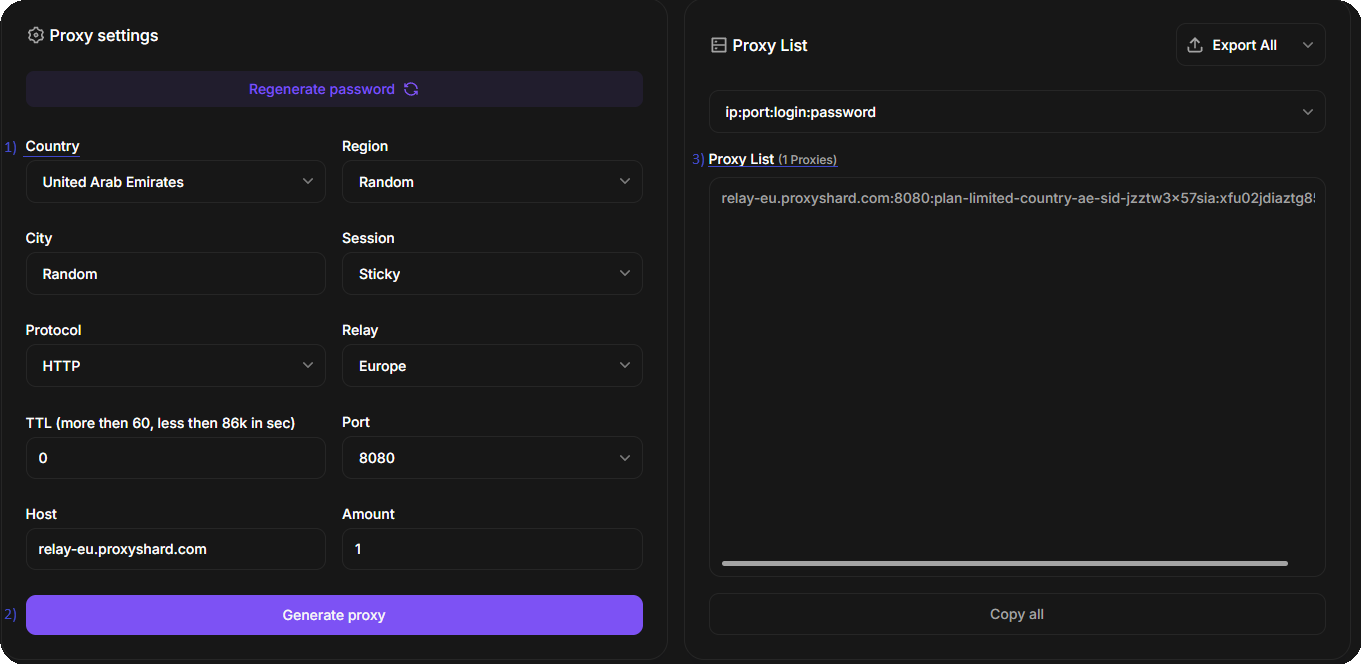Open the Port dropdown showing 8080
This screenshot has height=664, width=1361.
(492, 458)
